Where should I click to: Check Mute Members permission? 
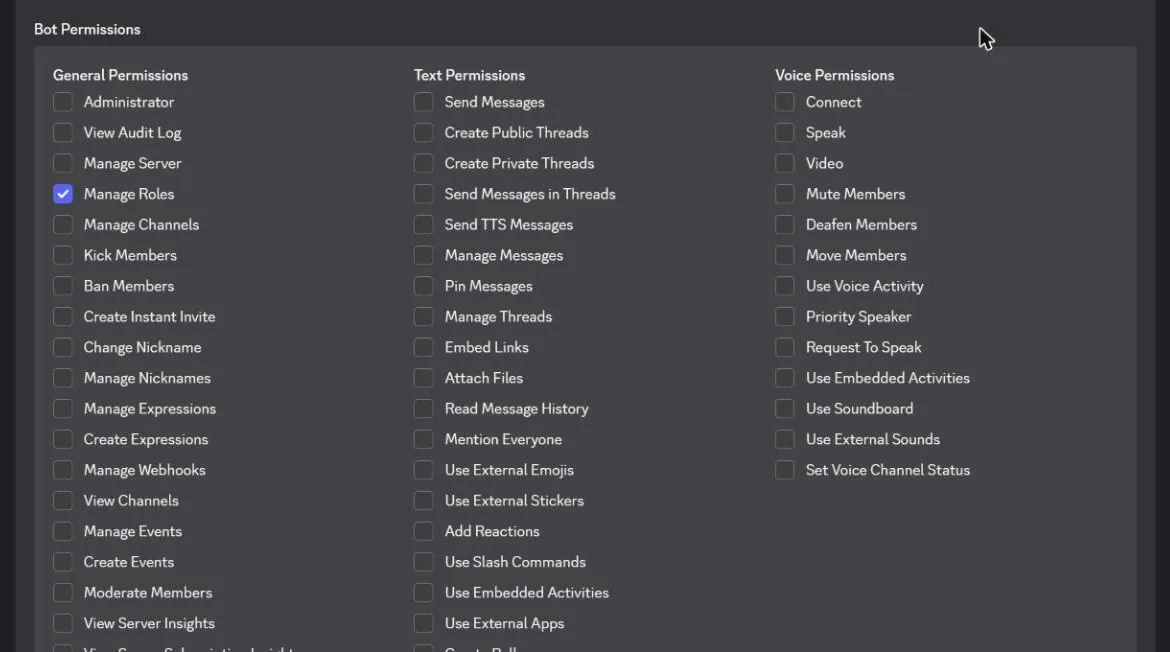click(x=784, y=194)
